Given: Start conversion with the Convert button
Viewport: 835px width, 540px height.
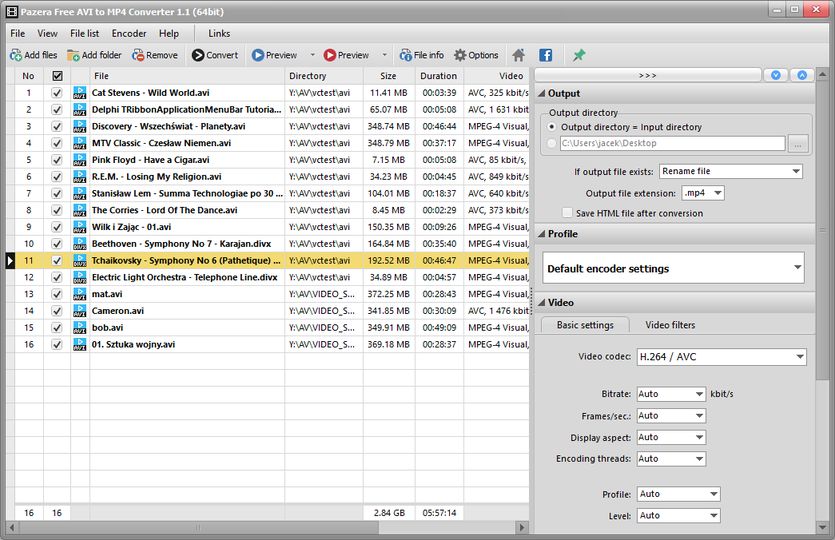Looking at the screenshot, I should coord(215,55).
